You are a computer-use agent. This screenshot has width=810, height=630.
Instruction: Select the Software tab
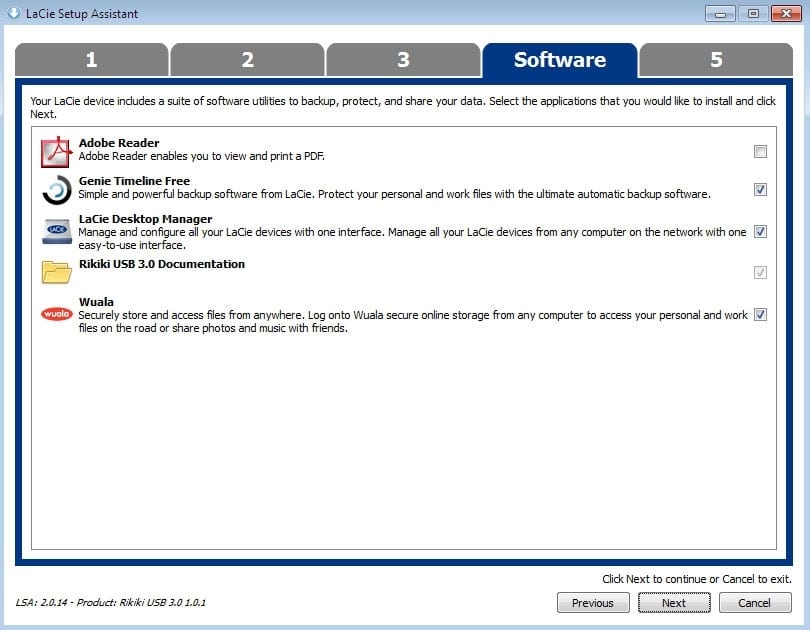point(559,60)
